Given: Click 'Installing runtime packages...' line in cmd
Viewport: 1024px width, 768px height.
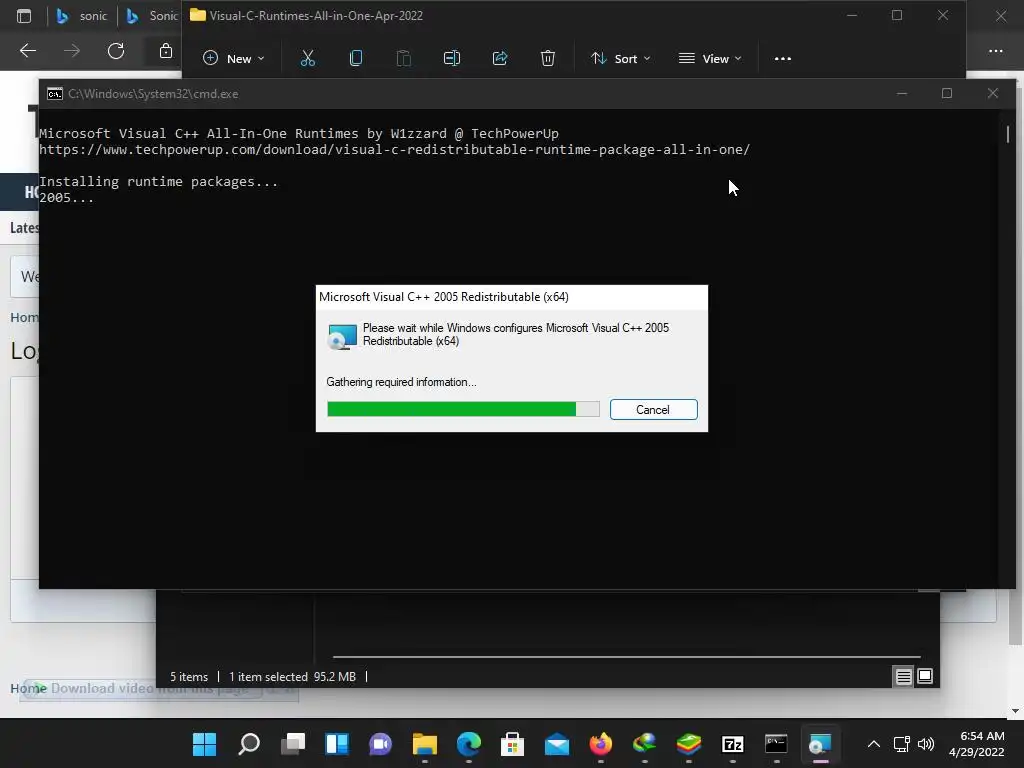Looking at the screenshot, I should tap(159, 182).
